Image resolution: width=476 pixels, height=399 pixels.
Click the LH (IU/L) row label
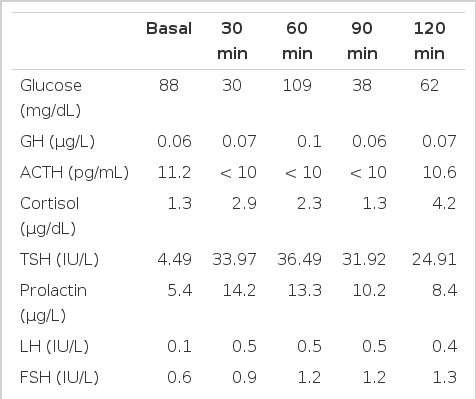point(54,346)
